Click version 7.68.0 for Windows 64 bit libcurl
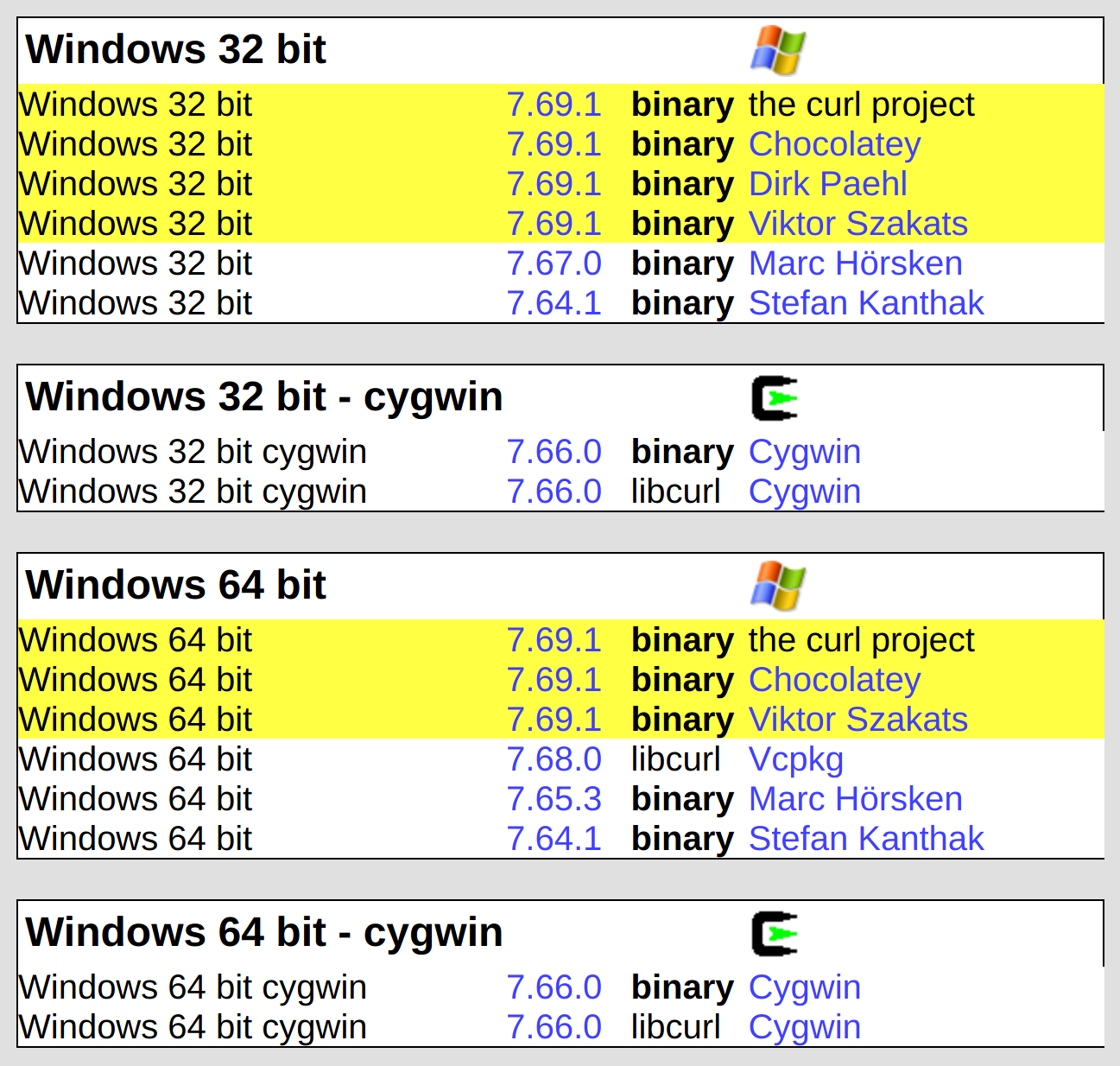 [554, 759]
